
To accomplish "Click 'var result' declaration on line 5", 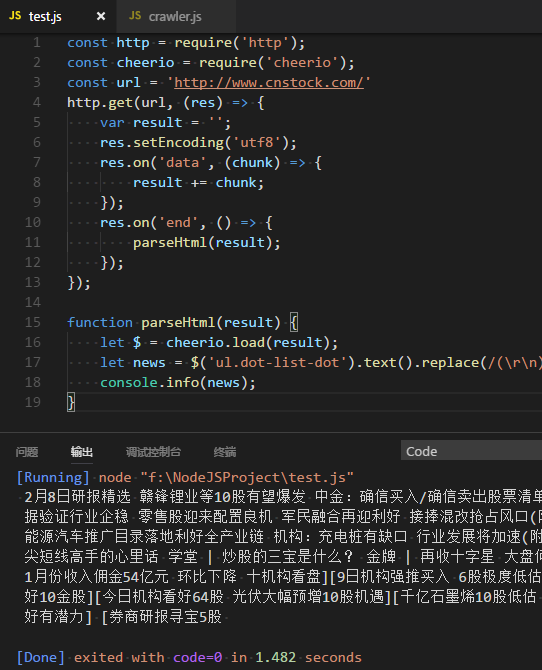I will (x=141, y=123).
